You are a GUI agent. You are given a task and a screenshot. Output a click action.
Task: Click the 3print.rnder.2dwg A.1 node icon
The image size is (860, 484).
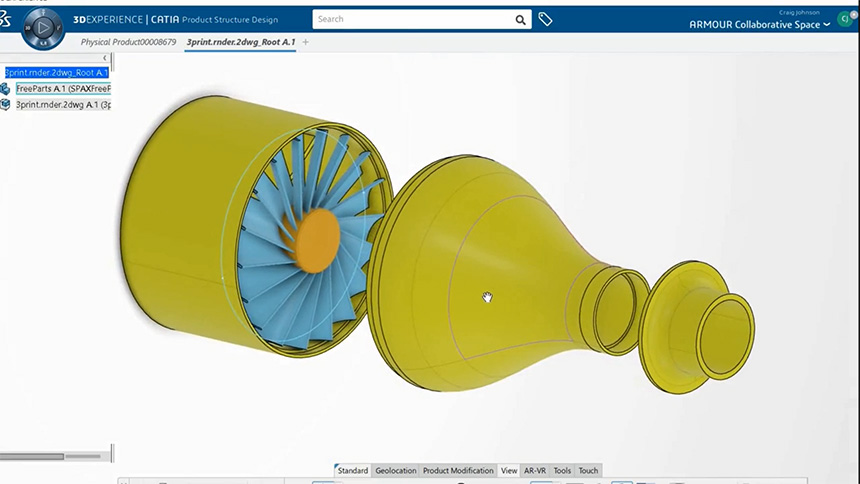coord(5,104)
